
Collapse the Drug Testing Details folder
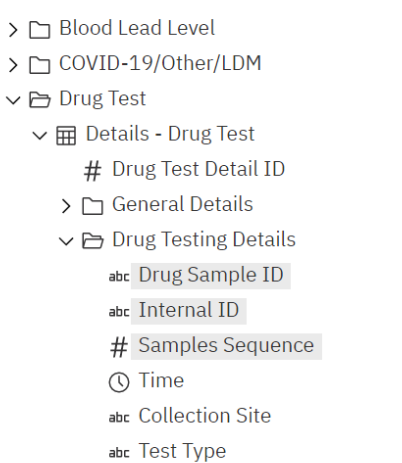tap(66, 241)
